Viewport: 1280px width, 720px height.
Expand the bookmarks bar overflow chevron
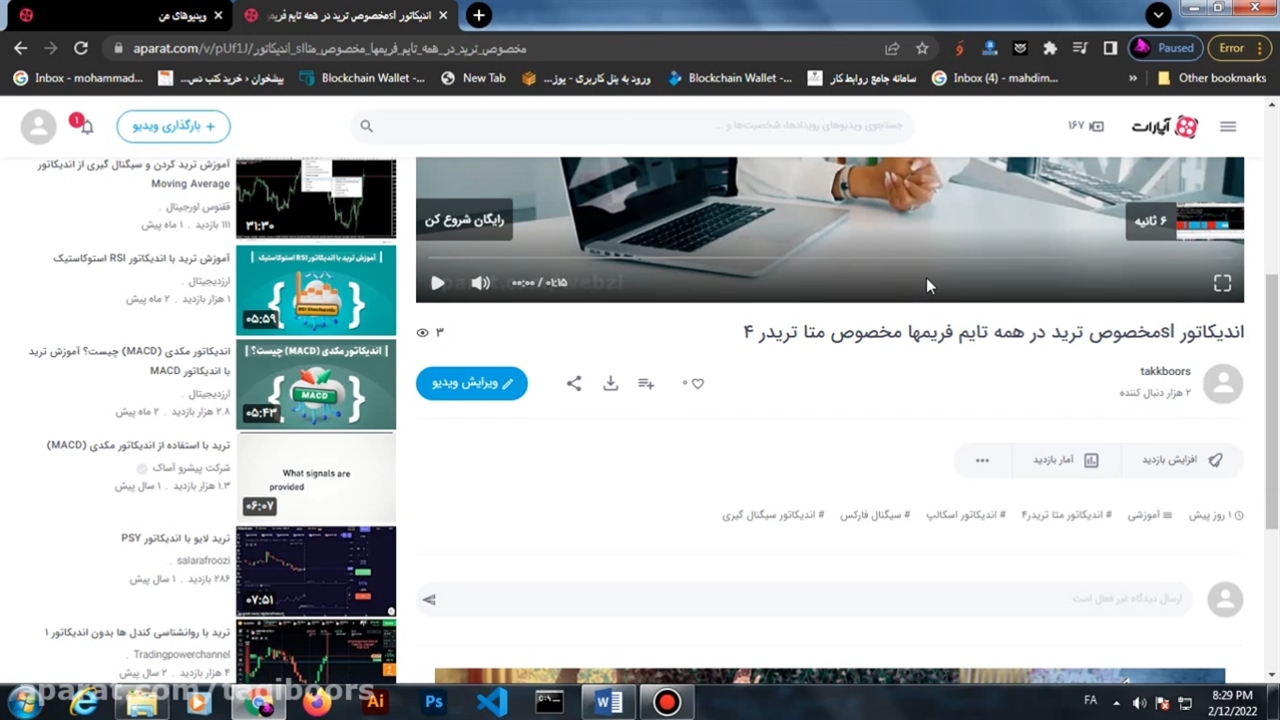click(x=1133, y=78)
